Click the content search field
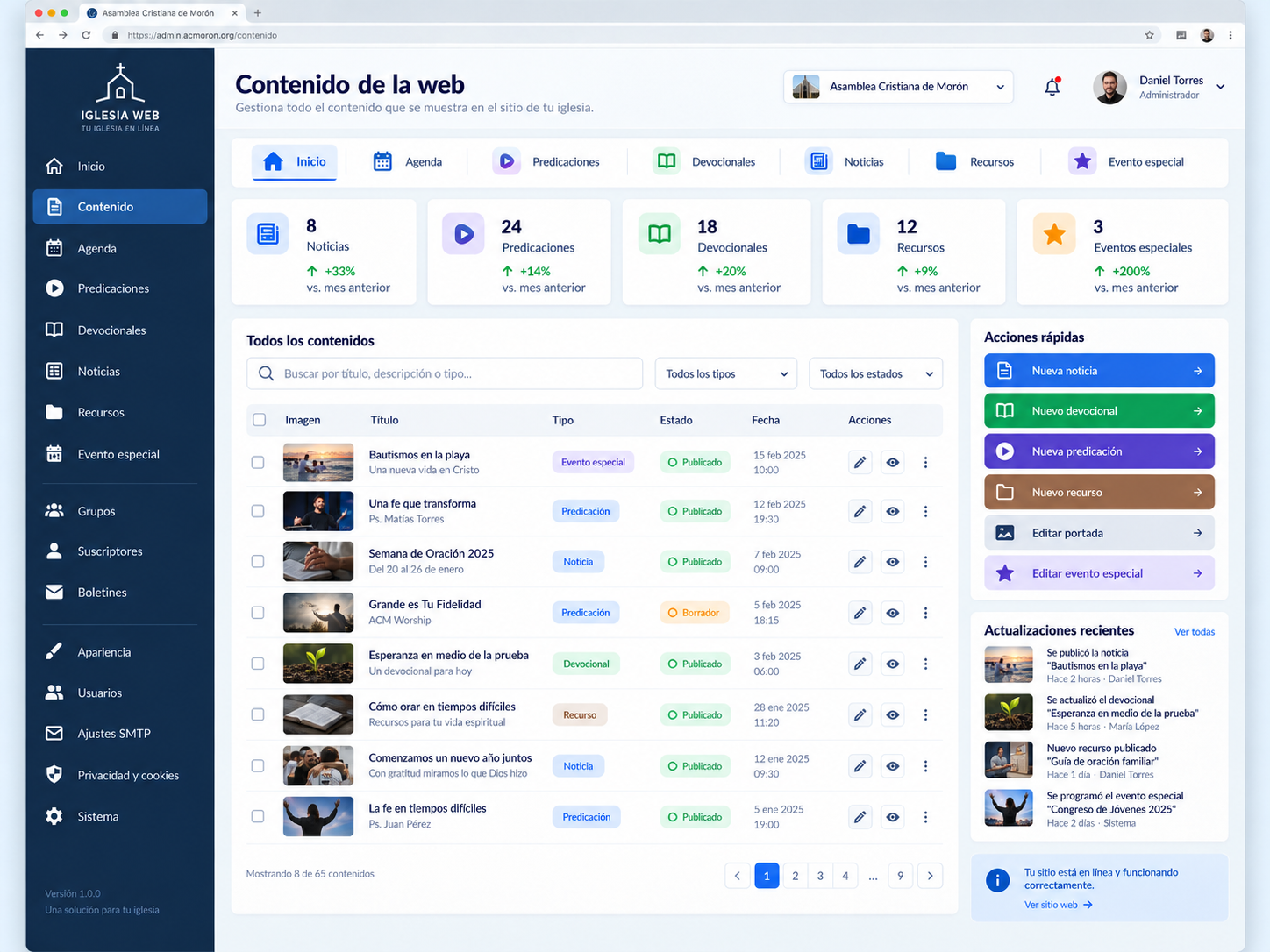Screen dimensions: 1270x952 point(445,373)
